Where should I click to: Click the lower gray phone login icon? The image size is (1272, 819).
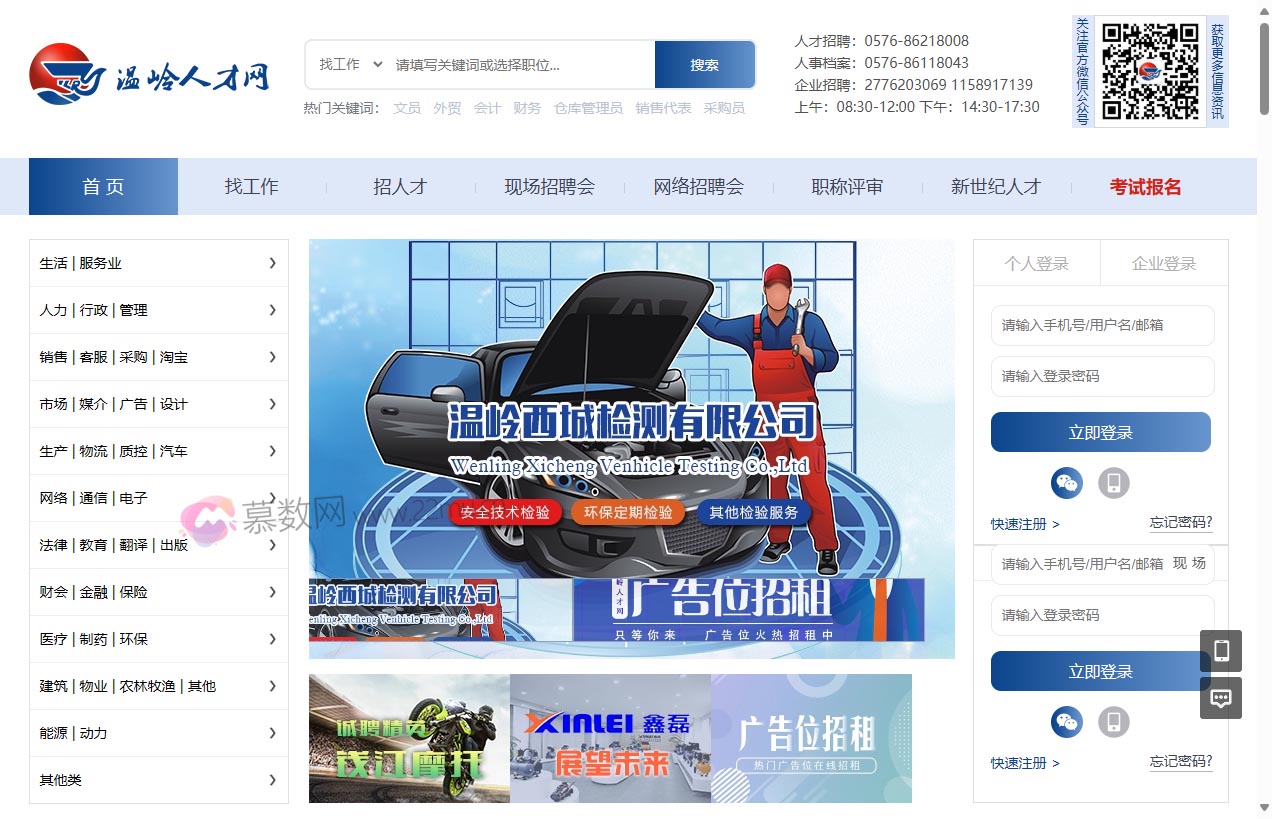(1113, 722)
